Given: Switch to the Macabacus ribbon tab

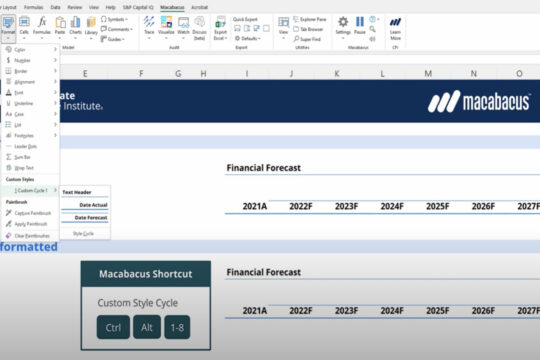Looking at the screenshot, I should coord(172,7).
